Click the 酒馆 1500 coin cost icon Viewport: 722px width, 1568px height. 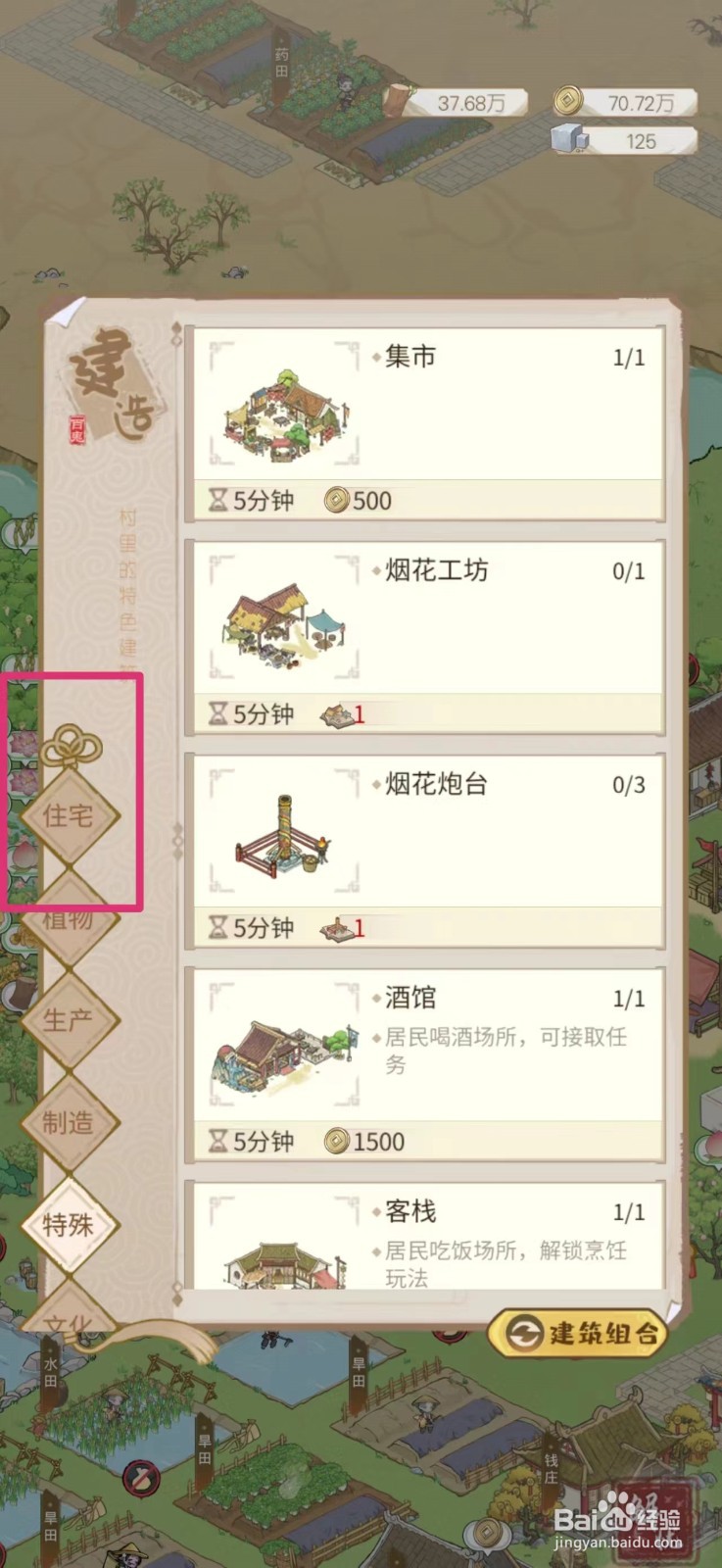tap(337, 1142)
